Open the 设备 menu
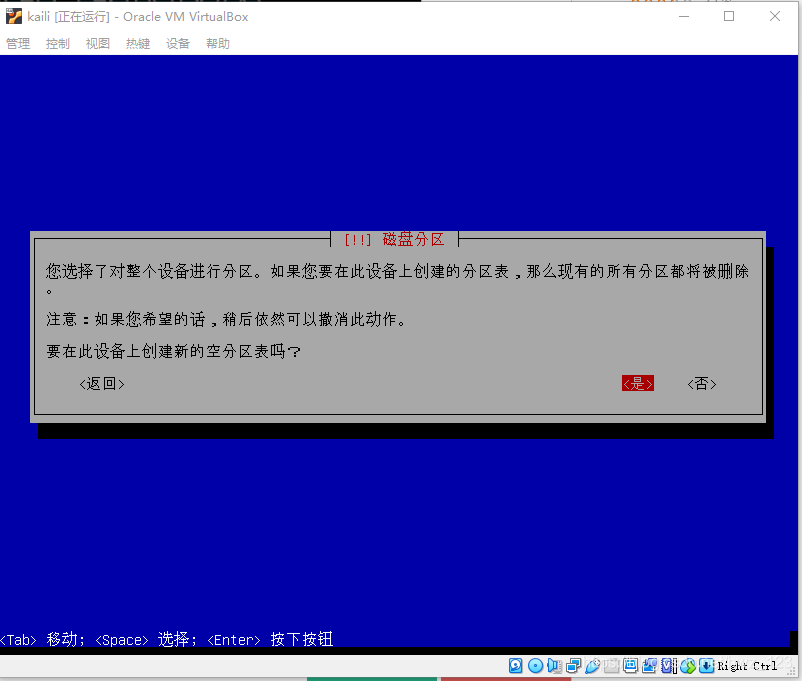 (177, 43)
